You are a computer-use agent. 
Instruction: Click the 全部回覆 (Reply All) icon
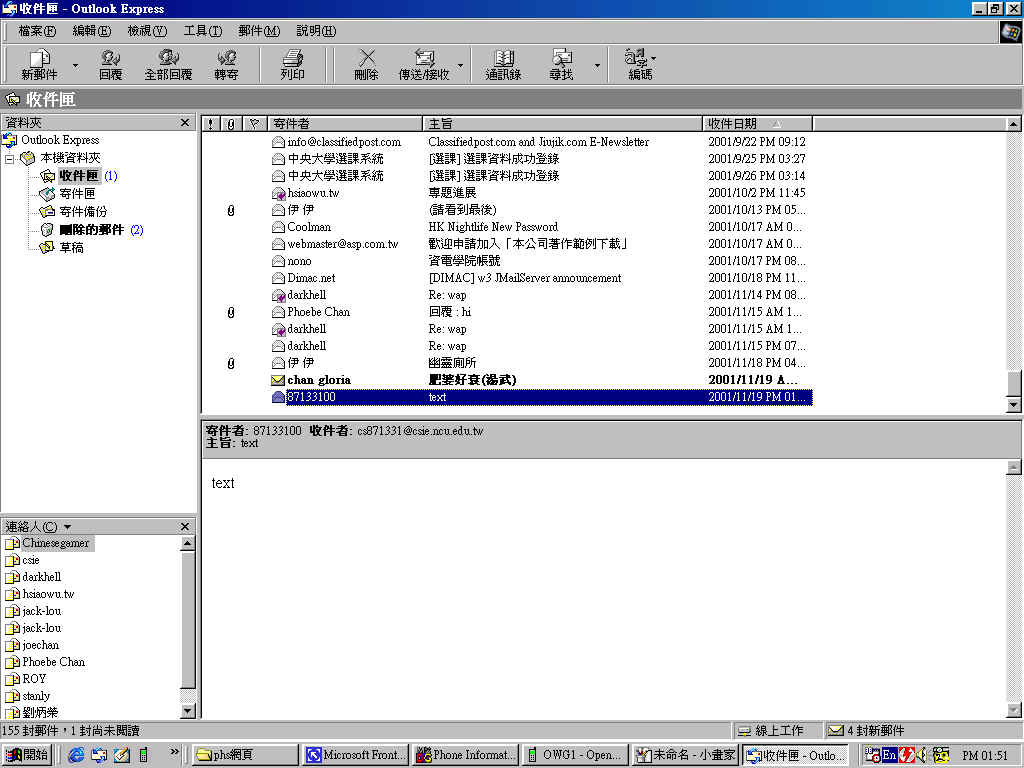tap(168, 65)
